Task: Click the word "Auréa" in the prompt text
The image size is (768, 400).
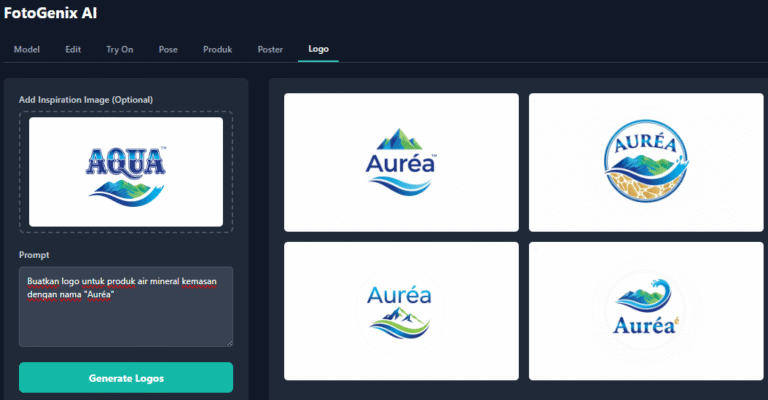Action: pyautogui.click(x=97, y=294)
